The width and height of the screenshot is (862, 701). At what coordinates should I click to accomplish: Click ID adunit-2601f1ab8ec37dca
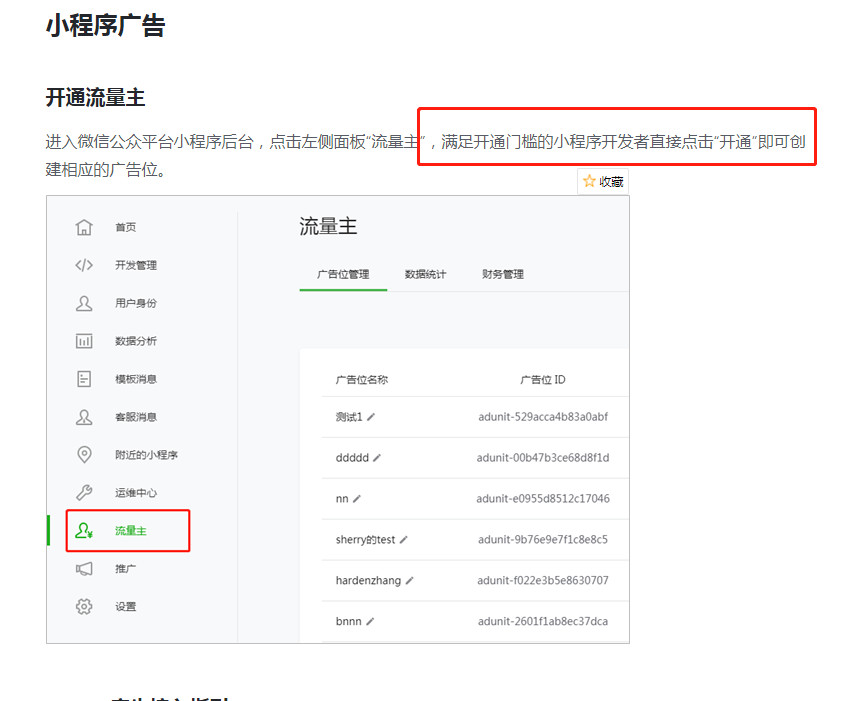pos(543,621)
